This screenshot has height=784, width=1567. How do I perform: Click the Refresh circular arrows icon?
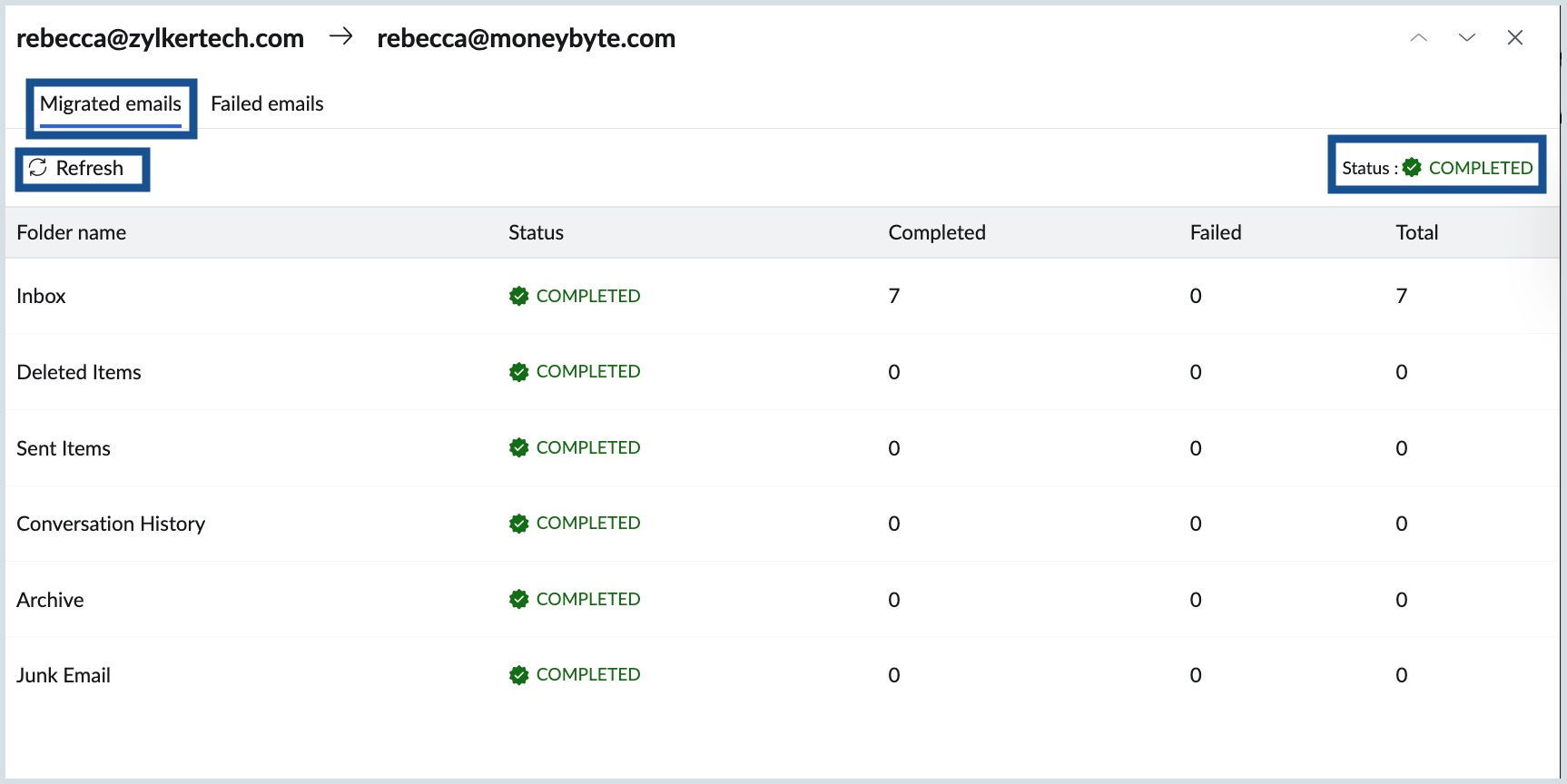[x=37, y=168]
